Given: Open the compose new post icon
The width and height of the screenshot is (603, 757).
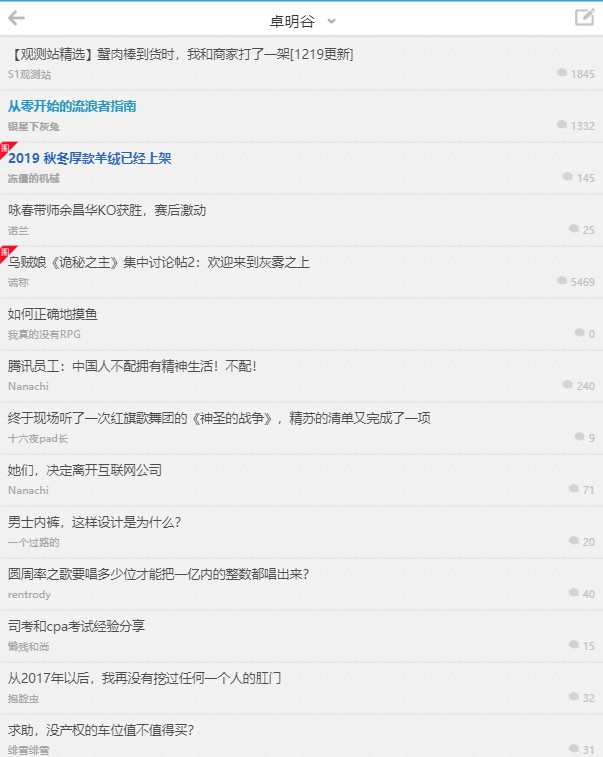Looking at the screenshot, I should (585, 17).
